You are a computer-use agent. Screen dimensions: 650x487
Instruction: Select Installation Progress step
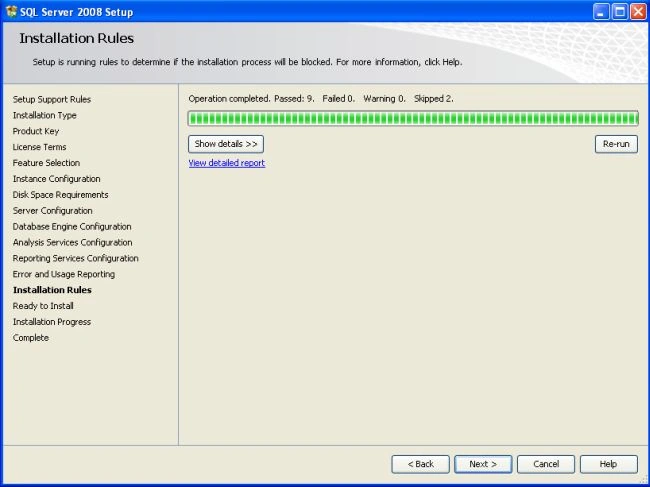tap(52, 322)
